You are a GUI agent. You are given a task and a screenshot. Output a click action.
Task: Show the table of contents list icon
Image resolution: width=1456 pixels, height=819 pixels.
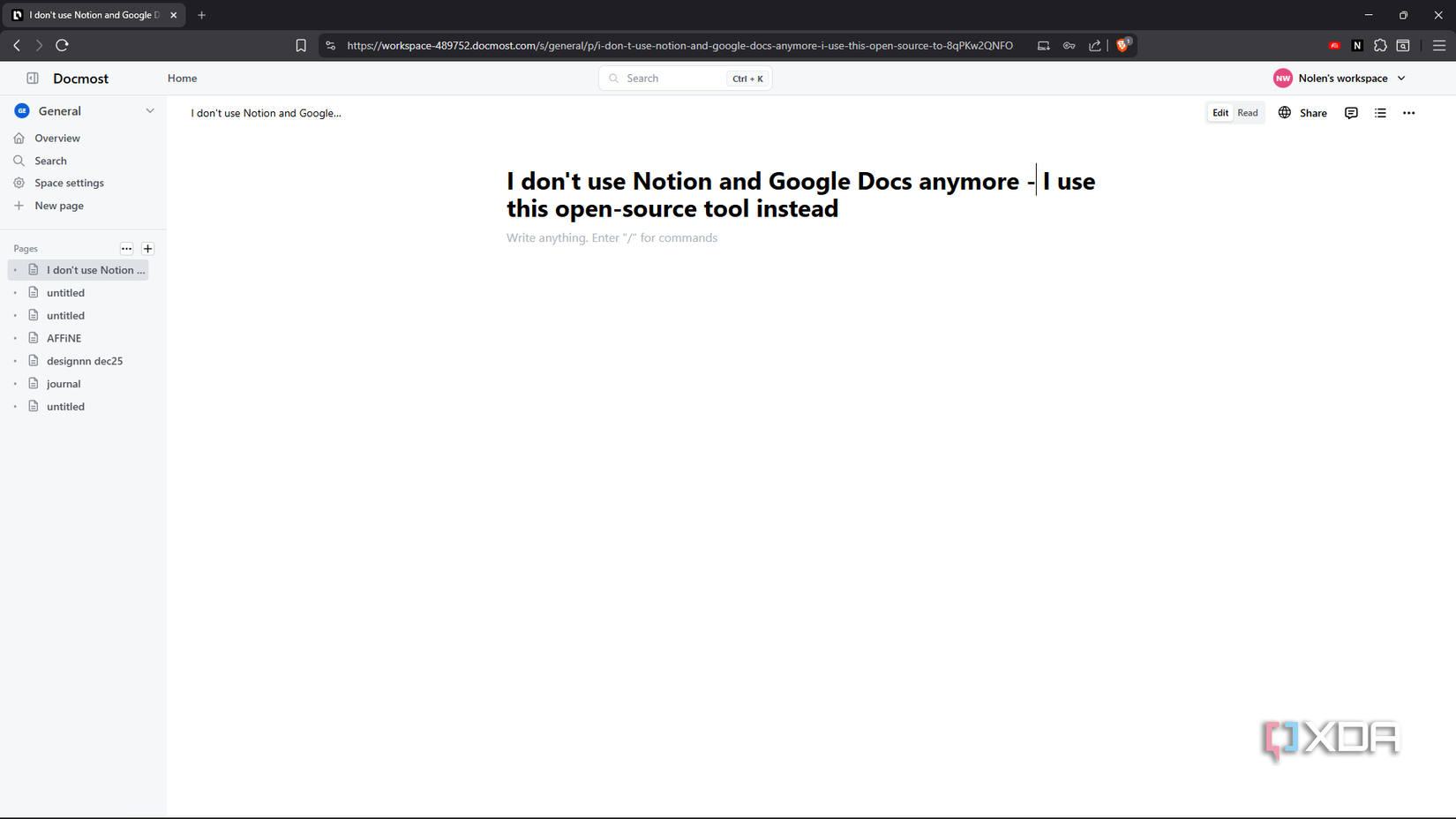coord(1380,113)
